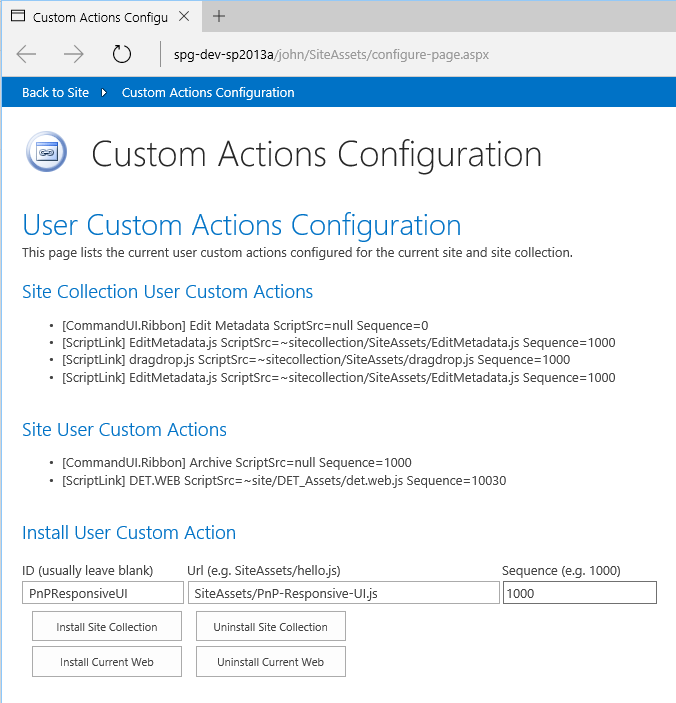The image size is (676, 703).
Task: Click the Sequence field showing 1000
Action: coord(579,593)
